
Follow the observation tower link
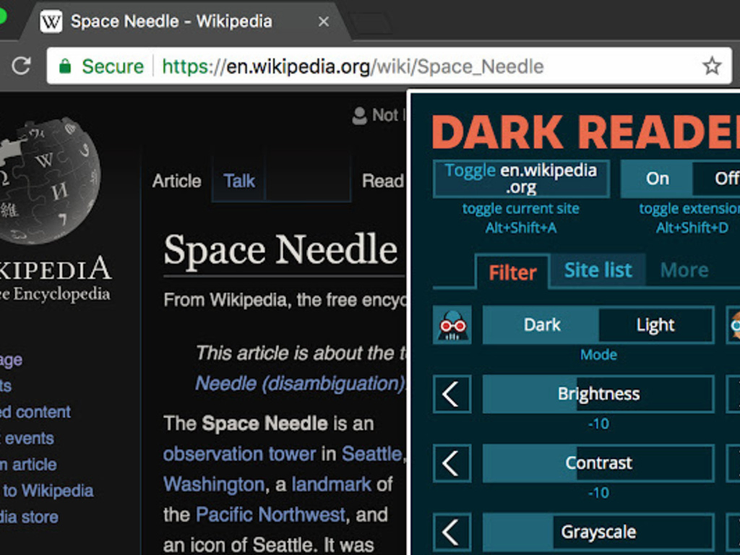point(239,454)
